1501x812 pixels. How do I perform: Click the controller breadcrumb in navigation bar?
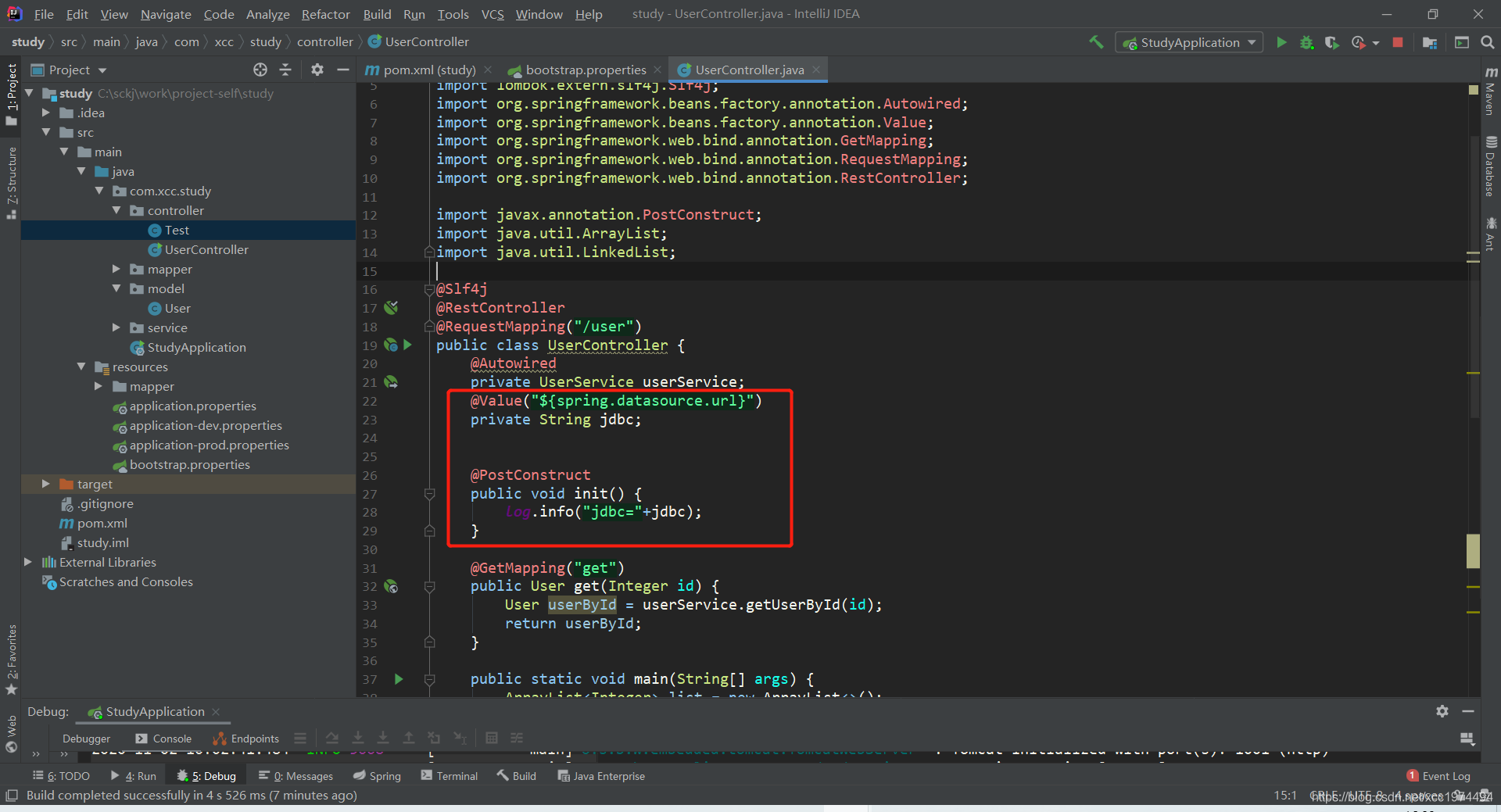(x=324, y=42)
